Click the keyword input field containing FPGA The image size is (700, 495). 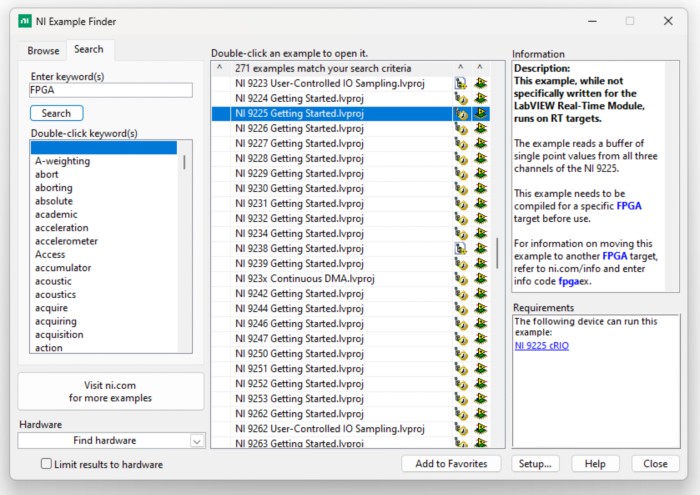(x=111, y=90)
